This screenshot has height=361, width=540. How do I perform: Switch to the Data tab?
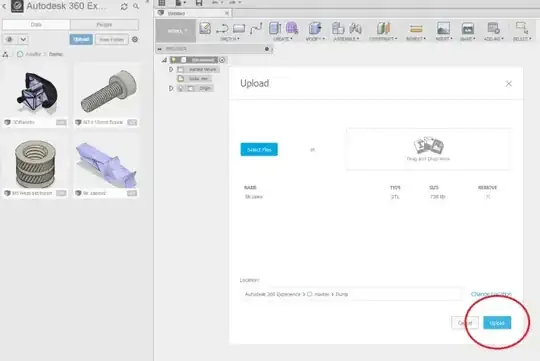pyautogui.click(x=36, y=24)
